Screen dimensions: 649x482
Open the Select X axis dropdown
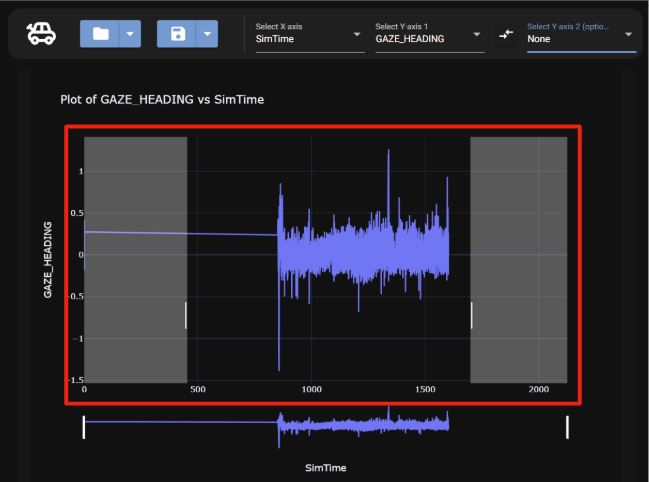pyautogui.click(x=310, y=38)
